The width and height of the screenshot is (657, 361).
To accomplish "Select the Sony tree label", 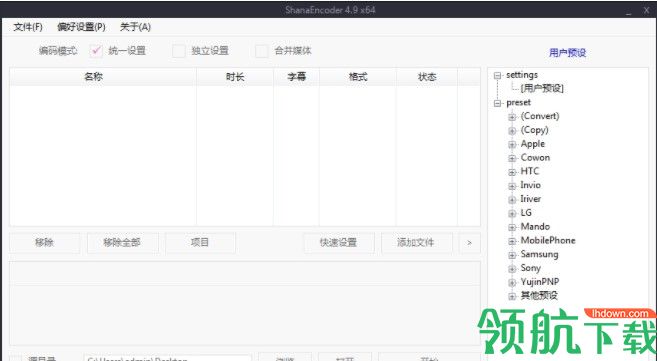I will (530, 268).
